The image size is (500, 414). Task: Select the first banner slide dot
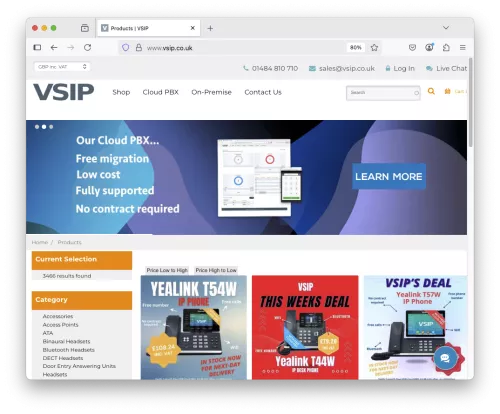tap(37, 127)
